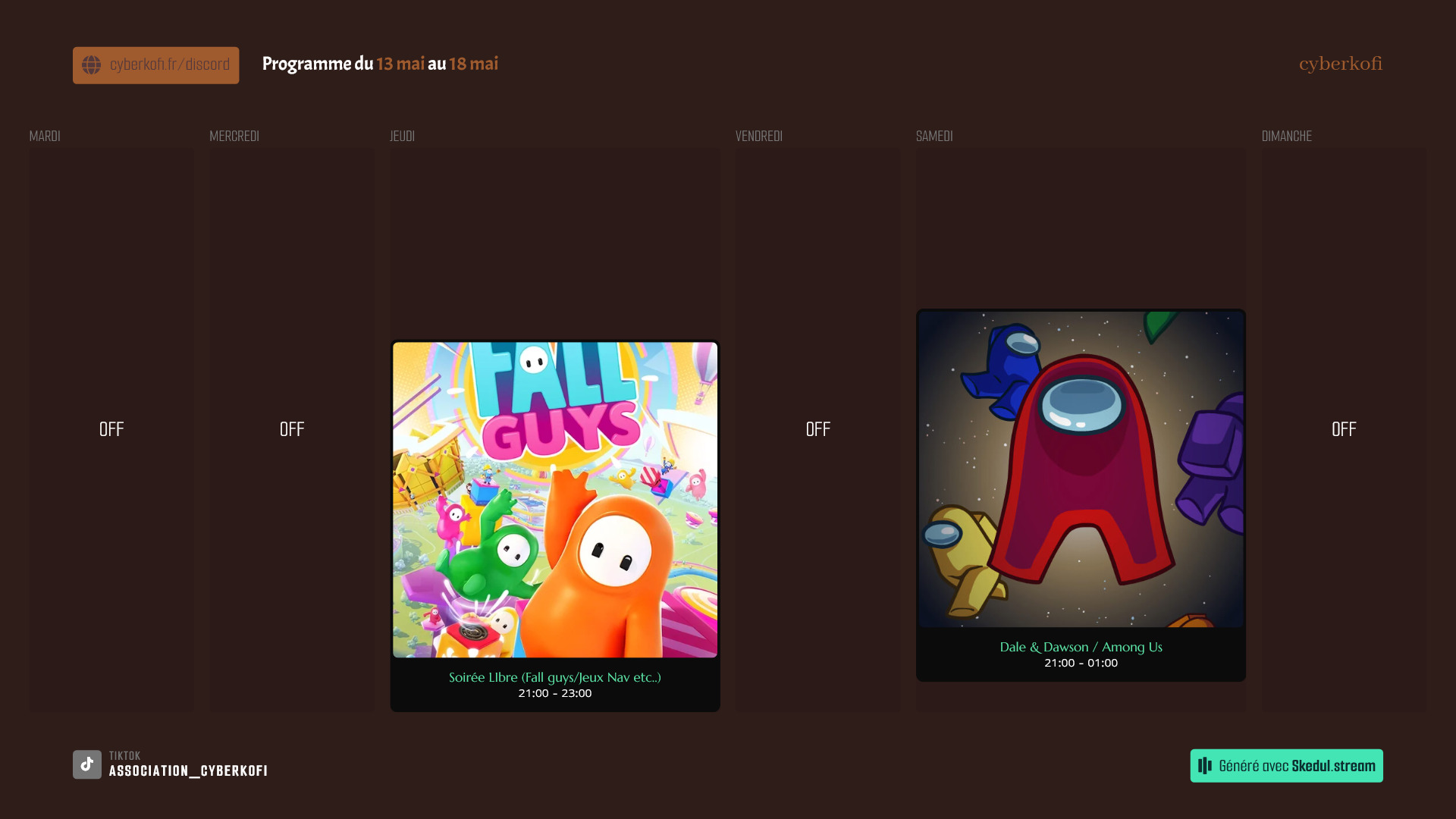This screenshot has height=819, width=1456.
Task: Click the OFF label in Mardi column
Action: pos(111,429)
